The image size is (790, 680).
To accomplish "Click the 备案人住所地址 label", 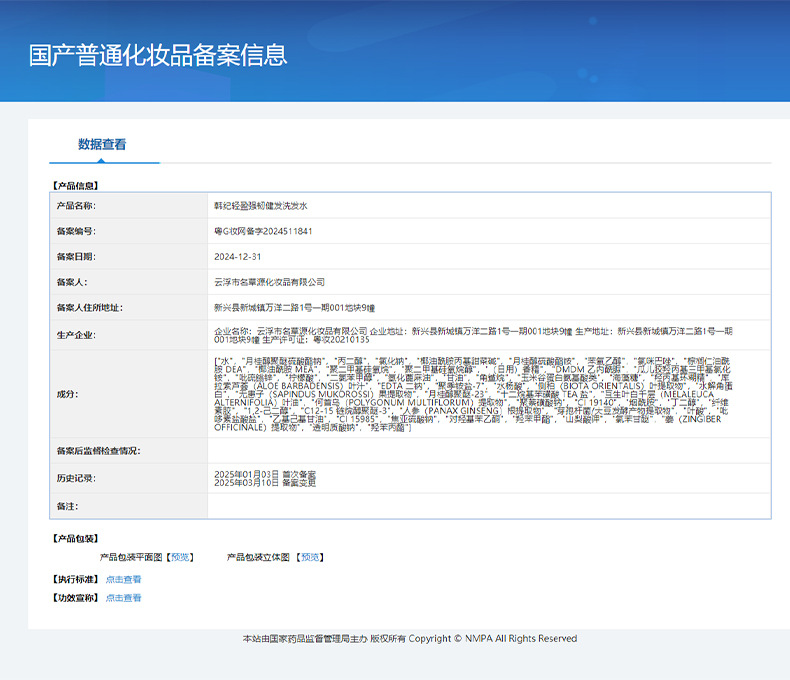I will [90, 307].
